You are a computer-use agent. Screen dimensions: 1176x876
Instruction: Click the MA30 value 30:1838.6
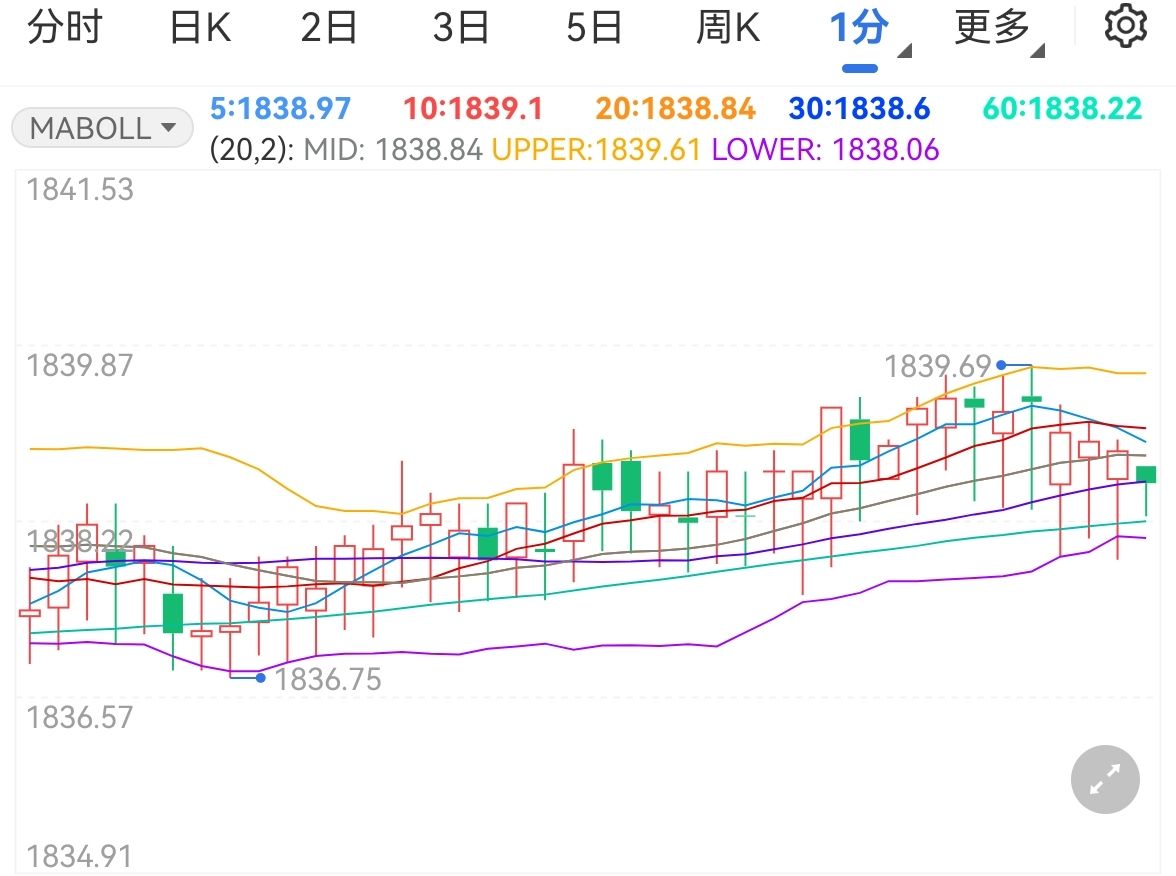click(x=859, y=109)
